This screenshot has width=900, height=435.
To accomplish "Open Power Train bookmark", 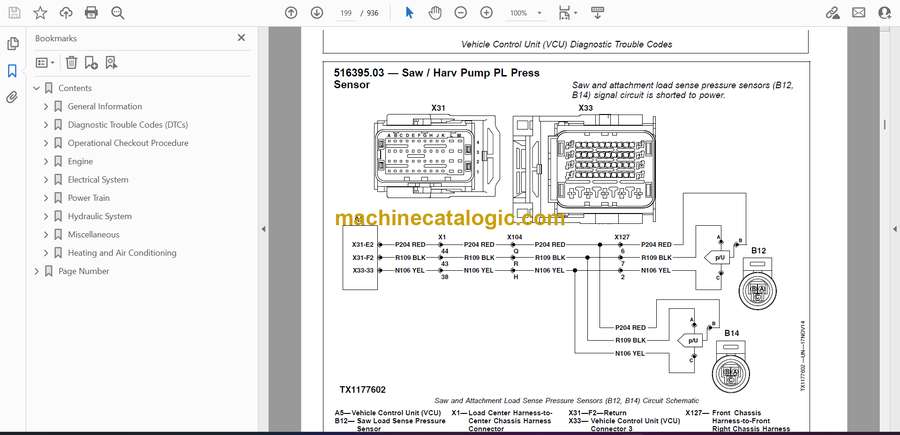I will coord(88,198).
